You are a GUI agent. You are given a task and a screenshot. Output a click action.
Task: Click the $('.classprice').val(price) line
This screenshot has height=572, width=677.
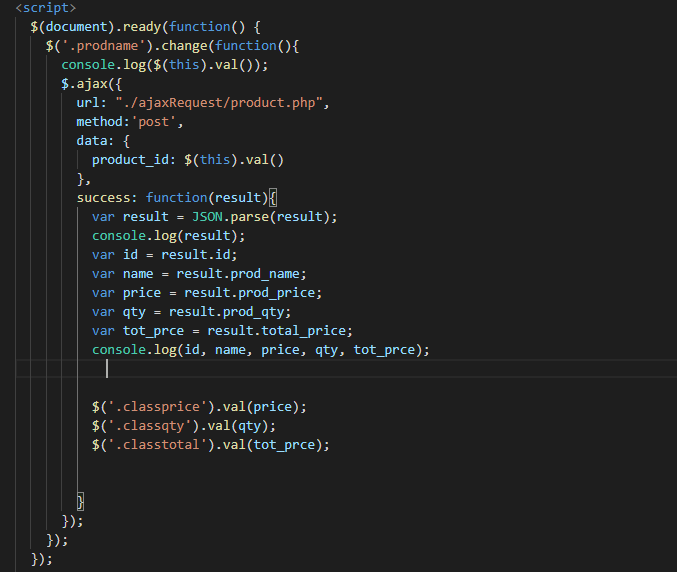pyautogui.click(x=199, y=407)
